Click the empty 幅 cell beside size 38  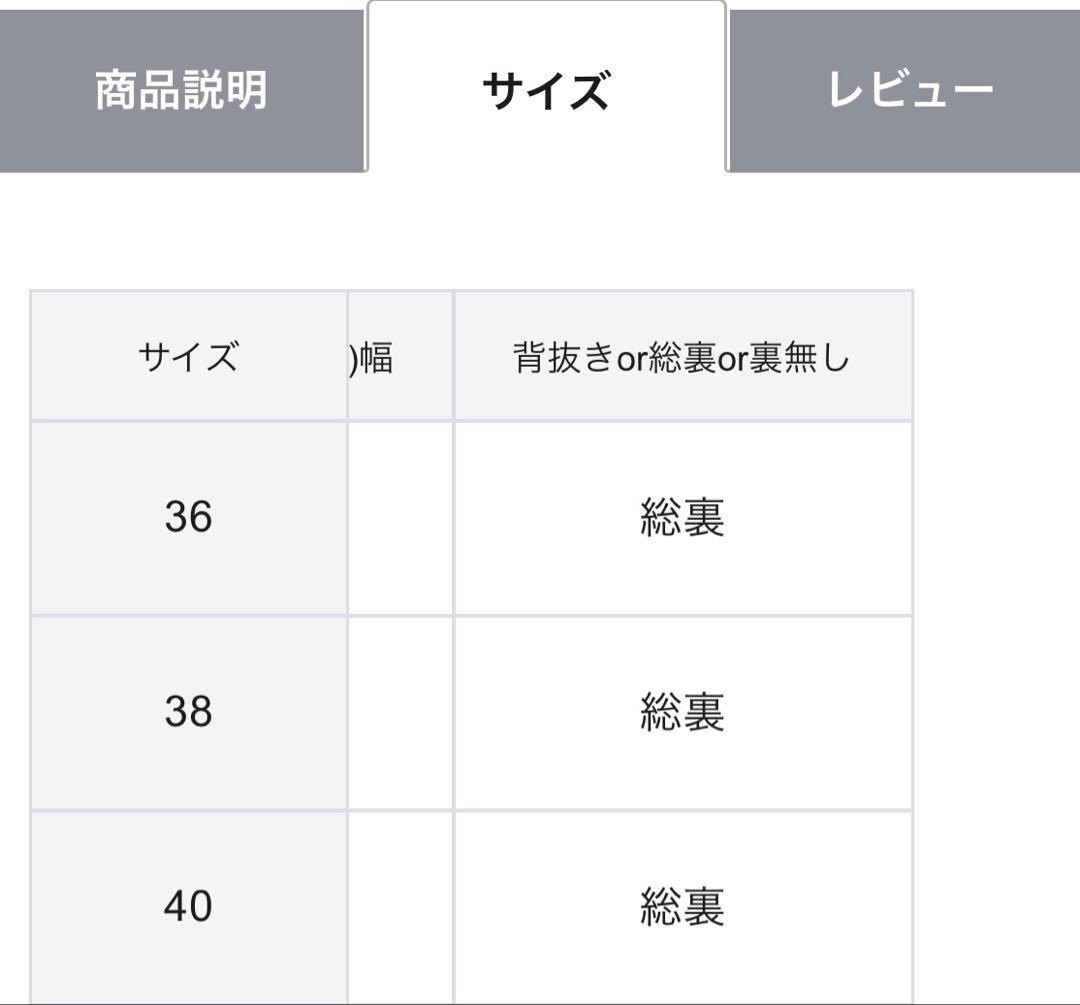pos(400,710)
